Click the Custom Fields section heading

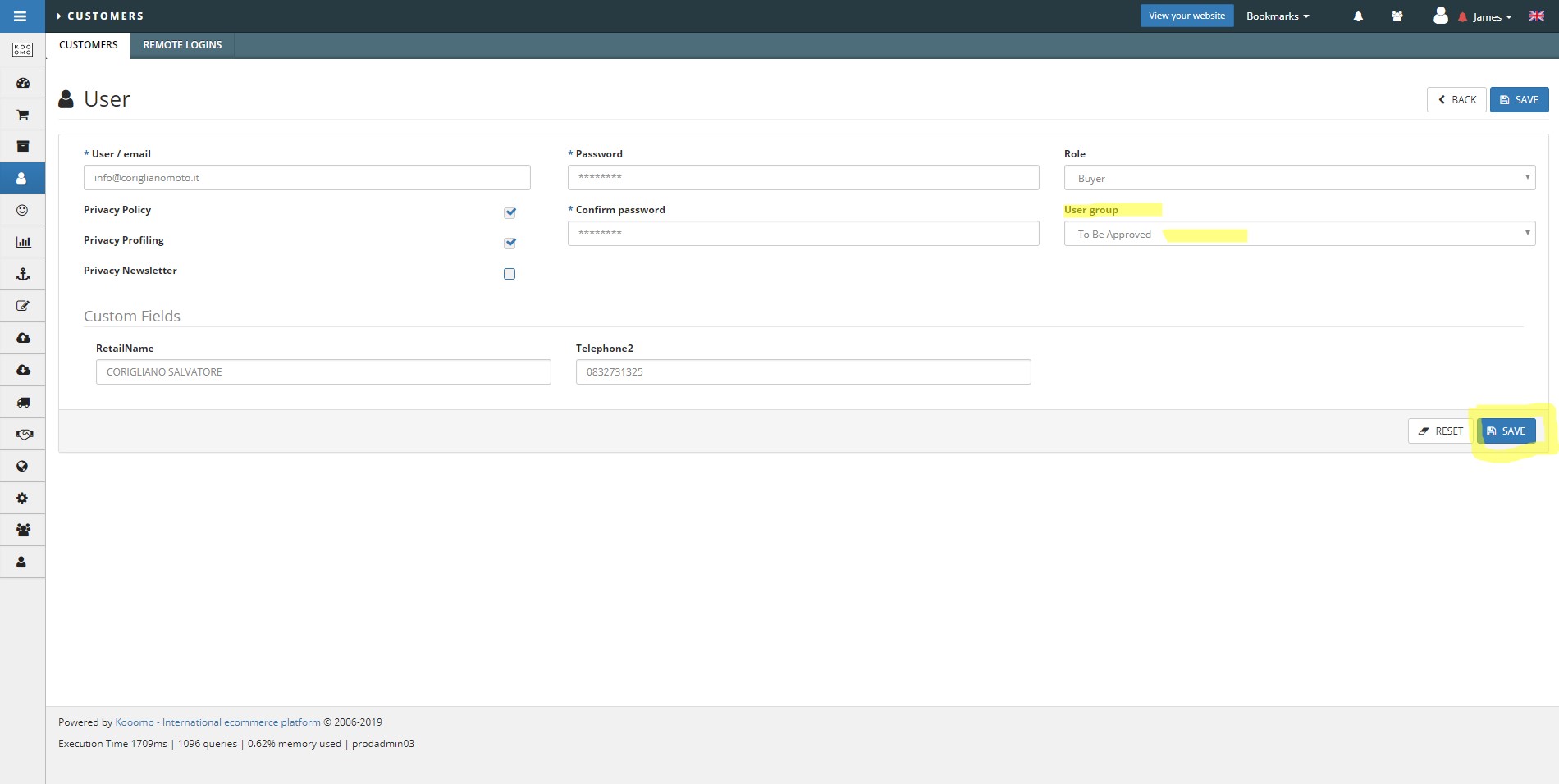(132, 317)
